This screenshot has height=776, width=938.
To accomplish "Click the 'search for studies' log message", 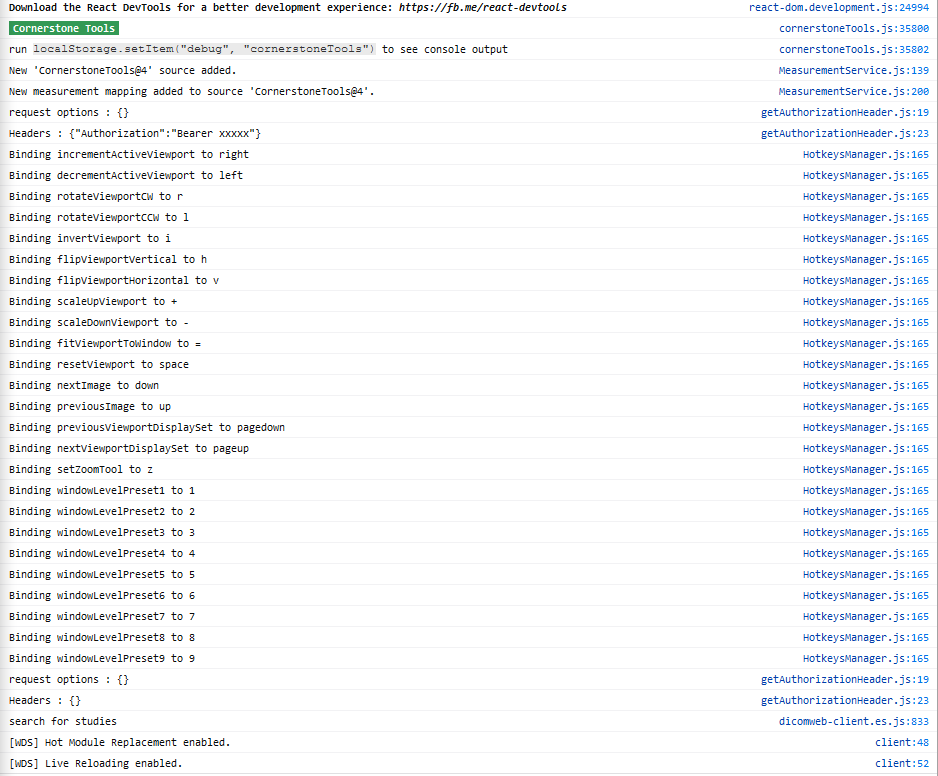I will [63, 722].
